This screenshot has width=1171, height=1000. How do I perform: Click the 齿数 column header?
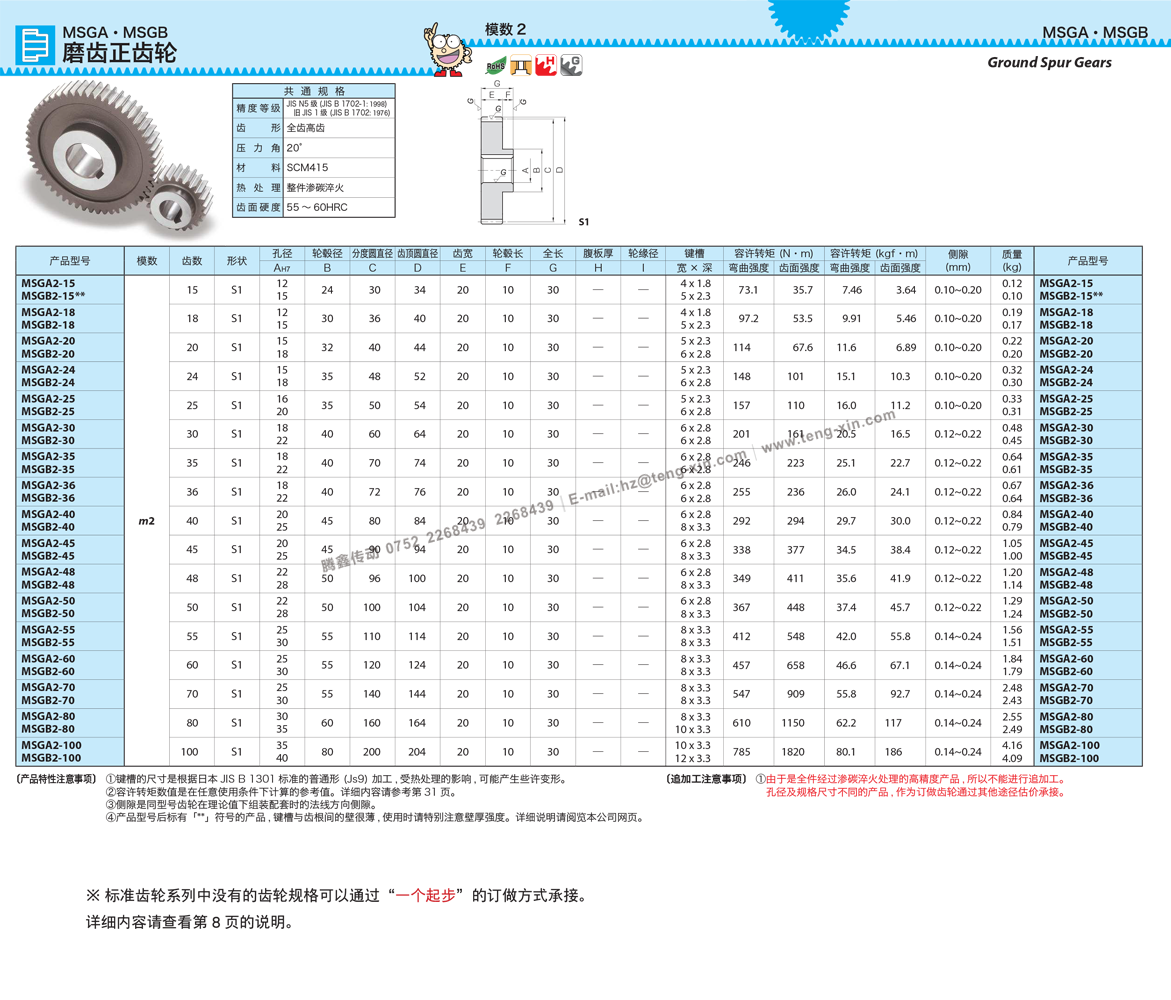[x=192, y=261]
